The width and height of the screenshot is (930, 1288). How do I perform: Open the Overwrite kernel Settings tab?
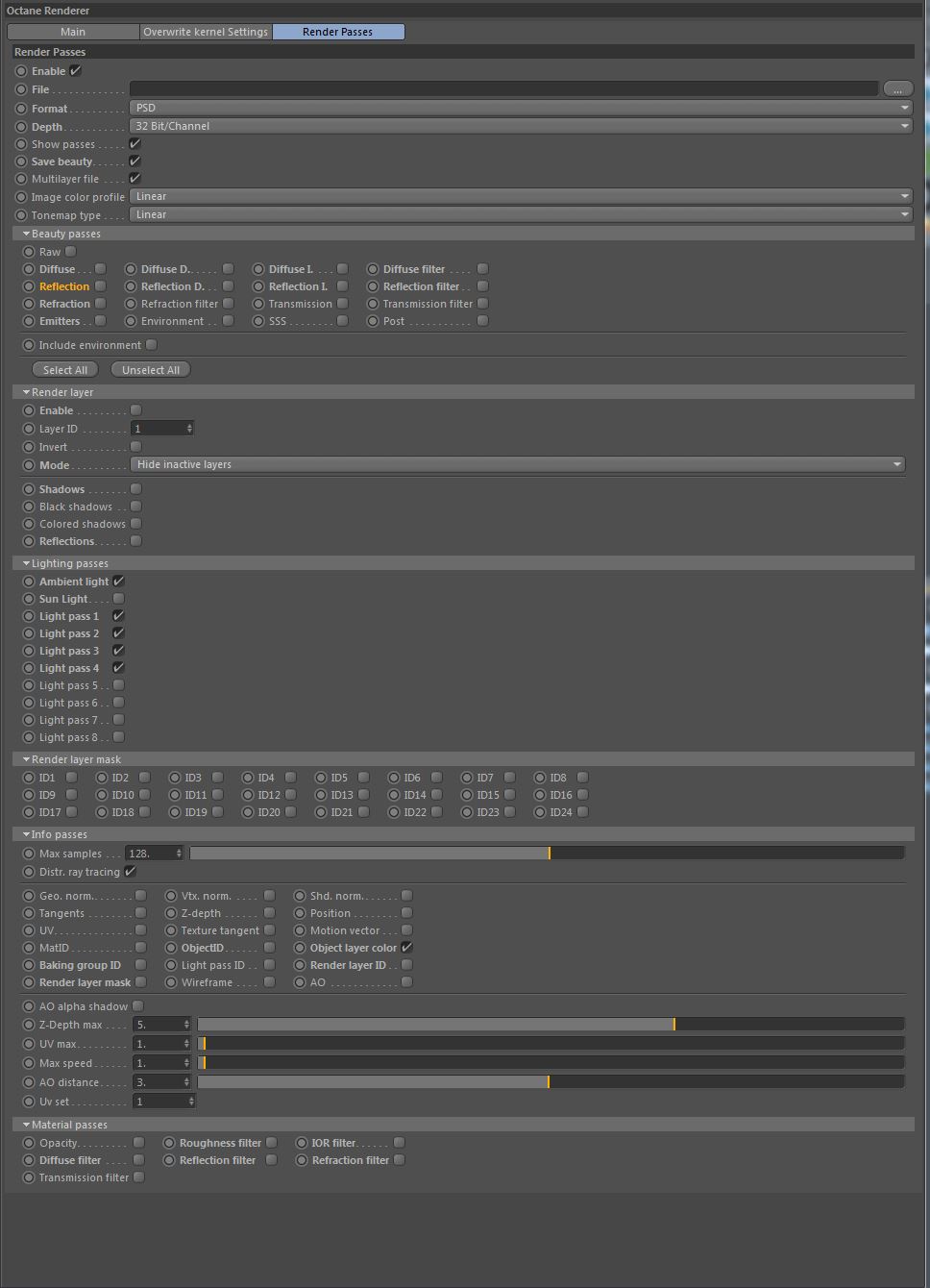coord(206,32)
